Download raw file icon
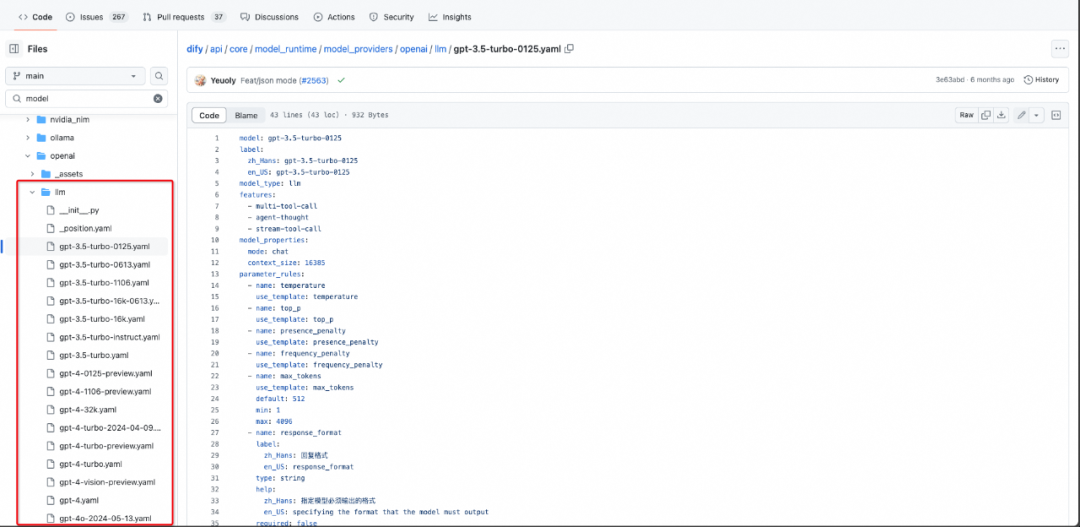This screenshot has width=1080, height=527. point(1001,115)
